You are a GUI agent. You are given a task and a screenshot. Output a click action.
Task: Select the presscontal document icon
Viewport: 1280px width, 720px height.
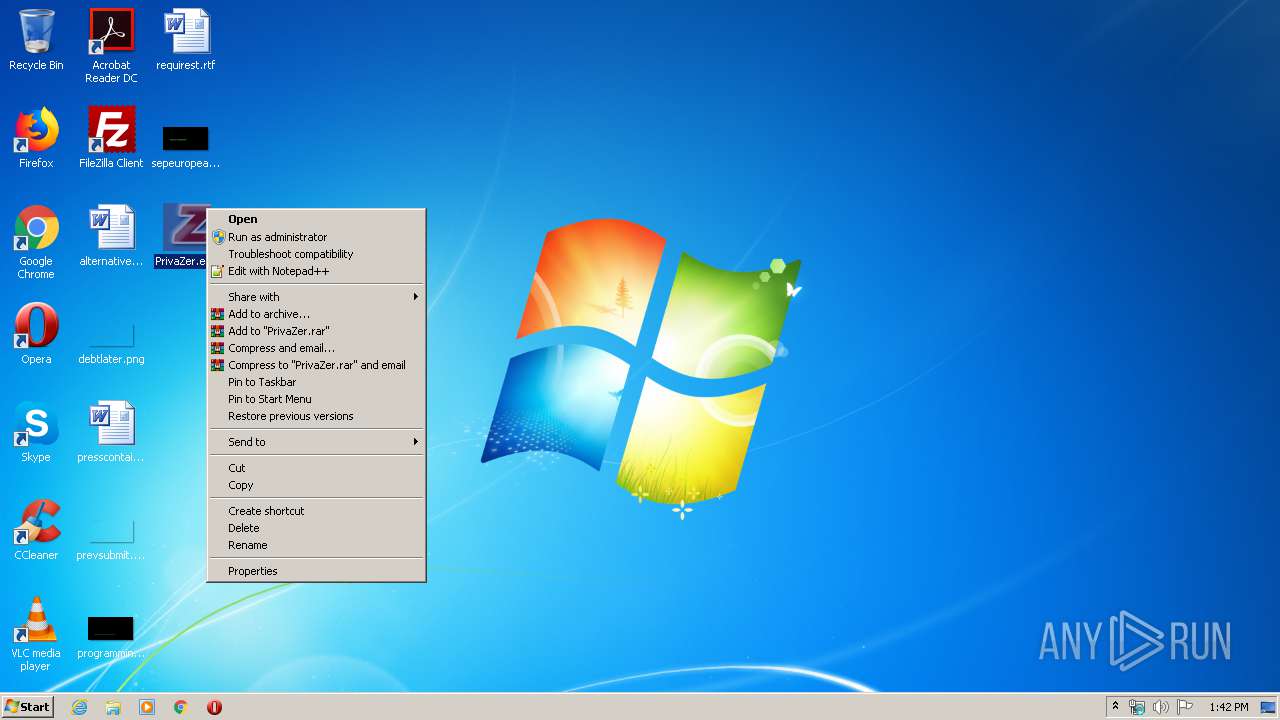[x=111, y=432]
